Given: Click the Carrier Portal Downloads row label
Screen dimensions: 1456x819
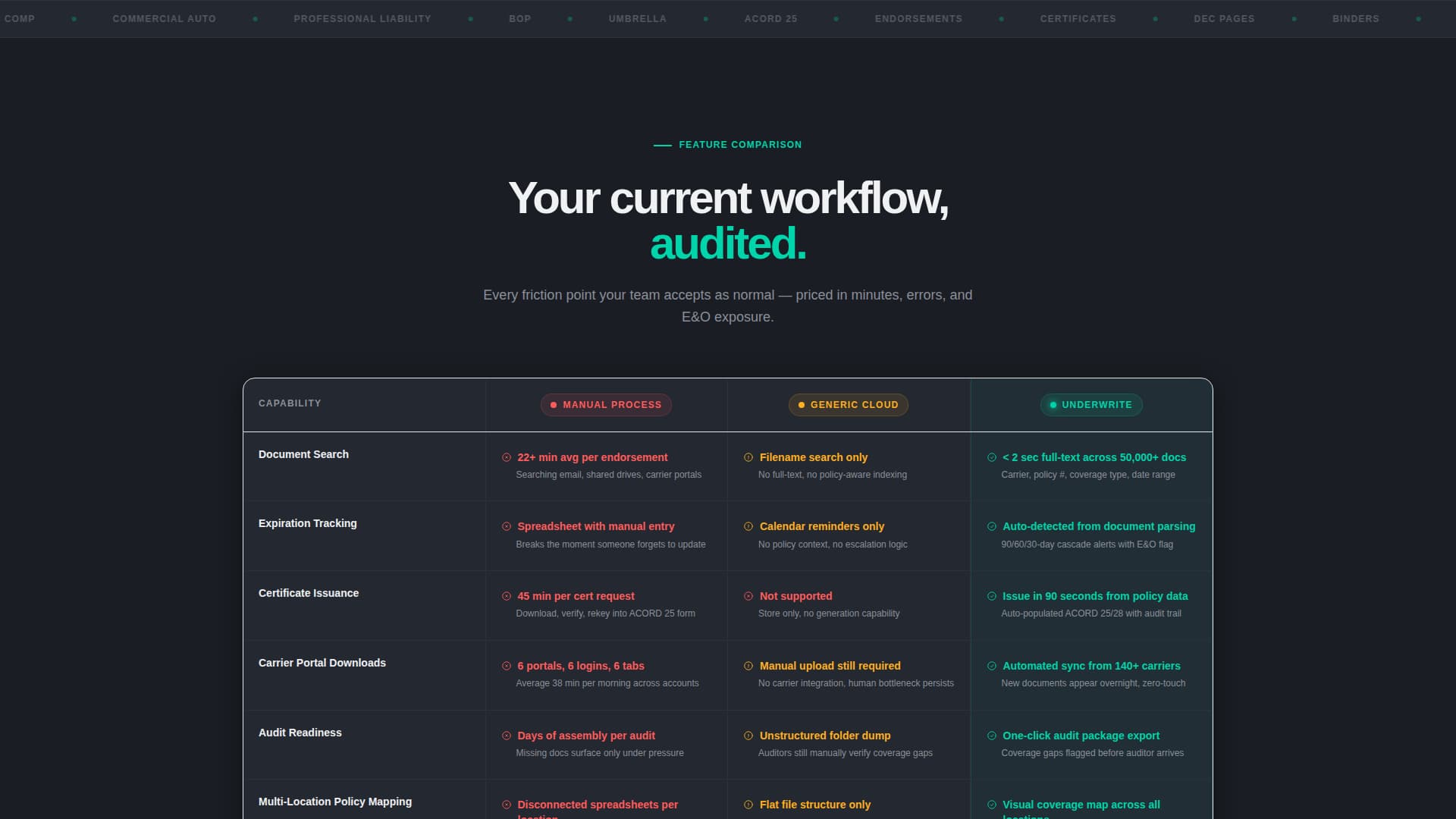Looking at the screenshot, I should point(322,663).
